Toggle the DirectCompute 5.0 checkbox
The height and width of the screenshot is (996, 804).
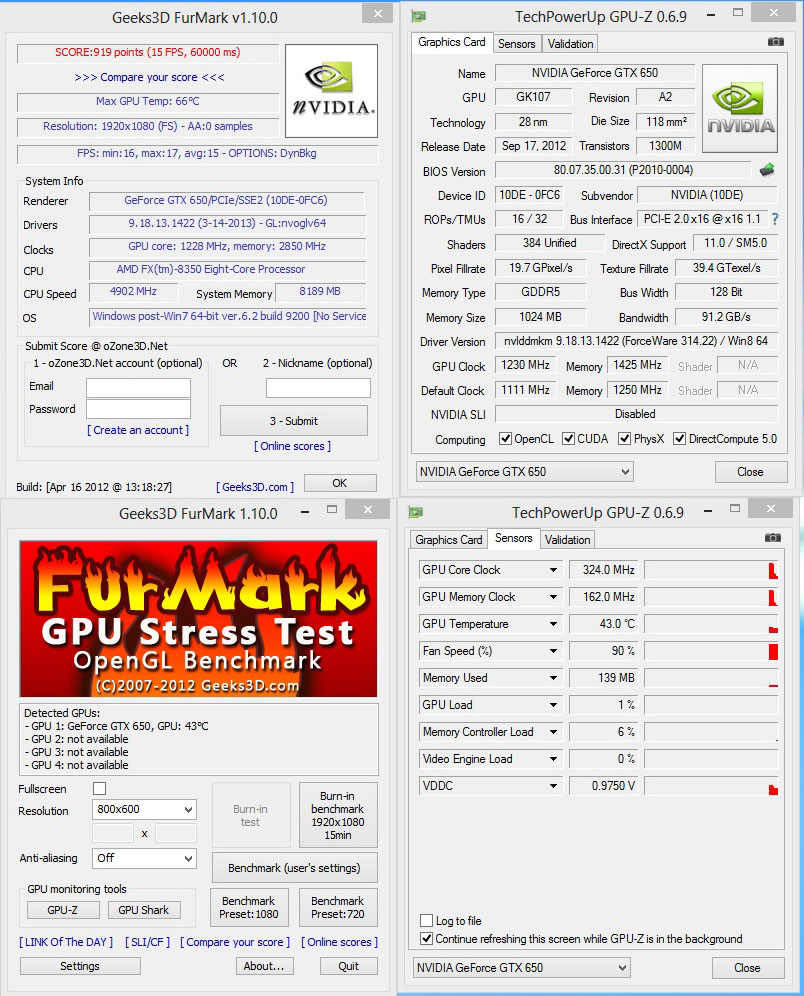(680, 439)
